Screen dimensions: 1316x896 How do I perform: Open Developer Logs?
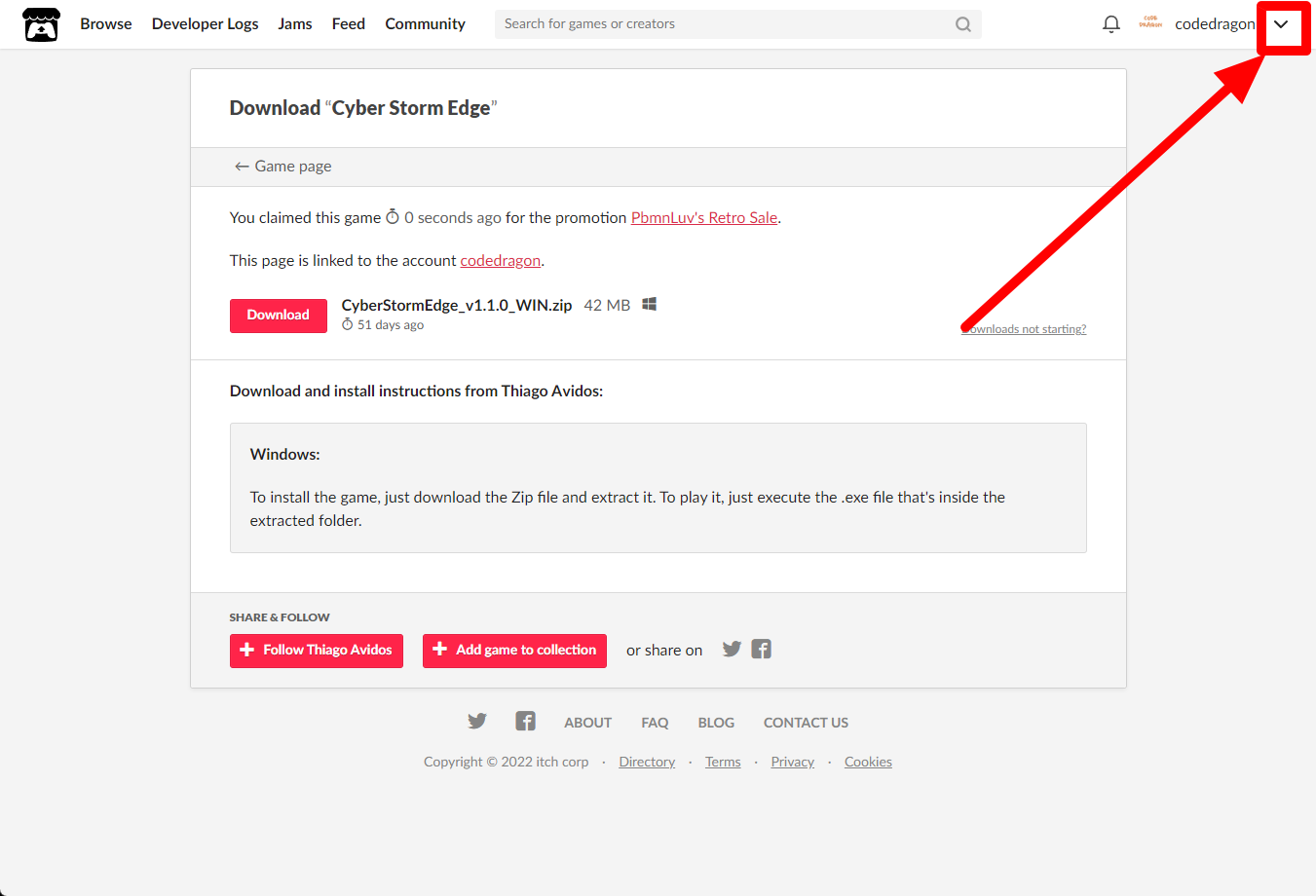tap(205, 24)
